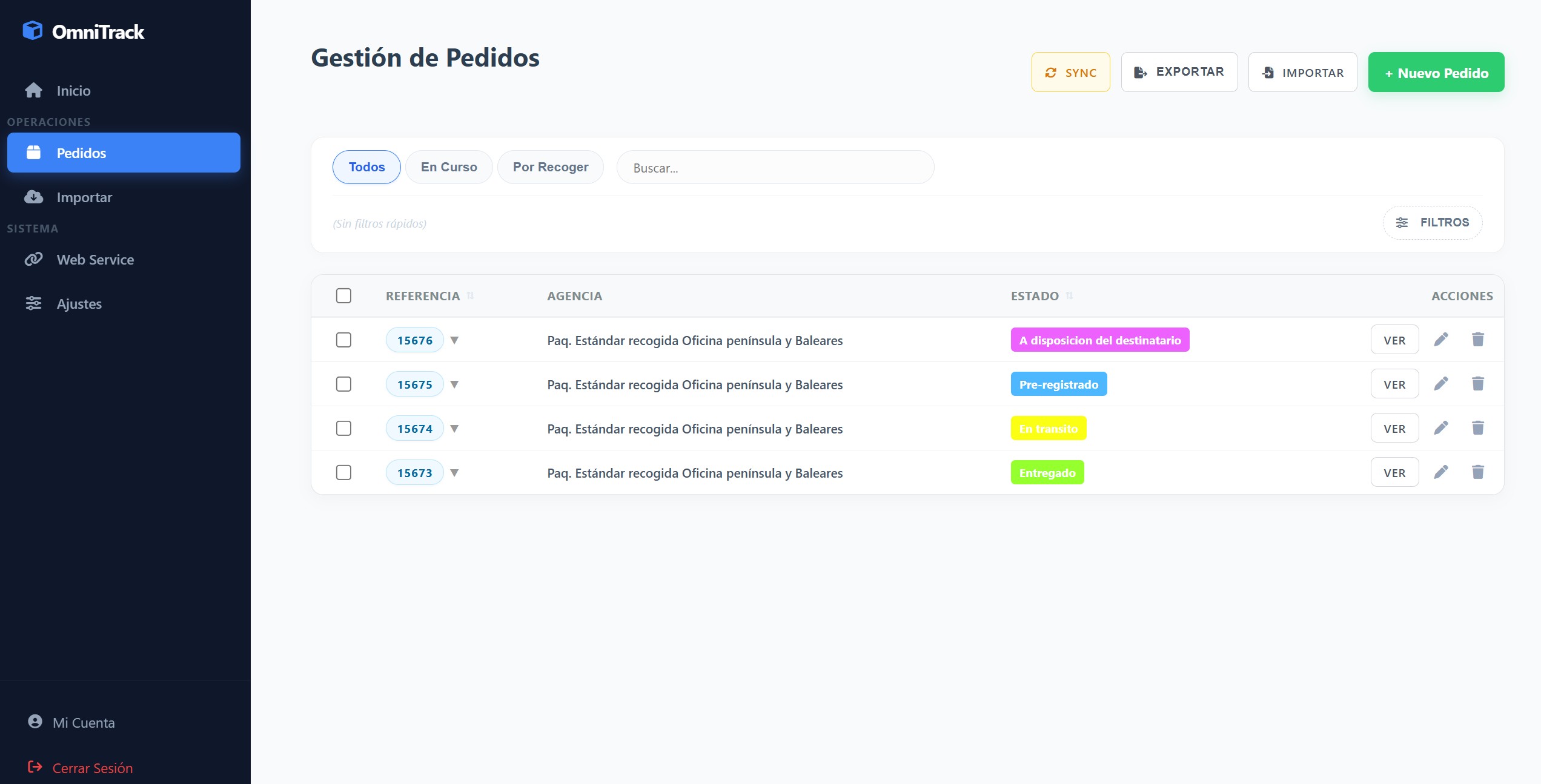Viewport: 1541px width, 784px height.
Task: Switch to the En Curso tab
Action: tap(449, 167)
